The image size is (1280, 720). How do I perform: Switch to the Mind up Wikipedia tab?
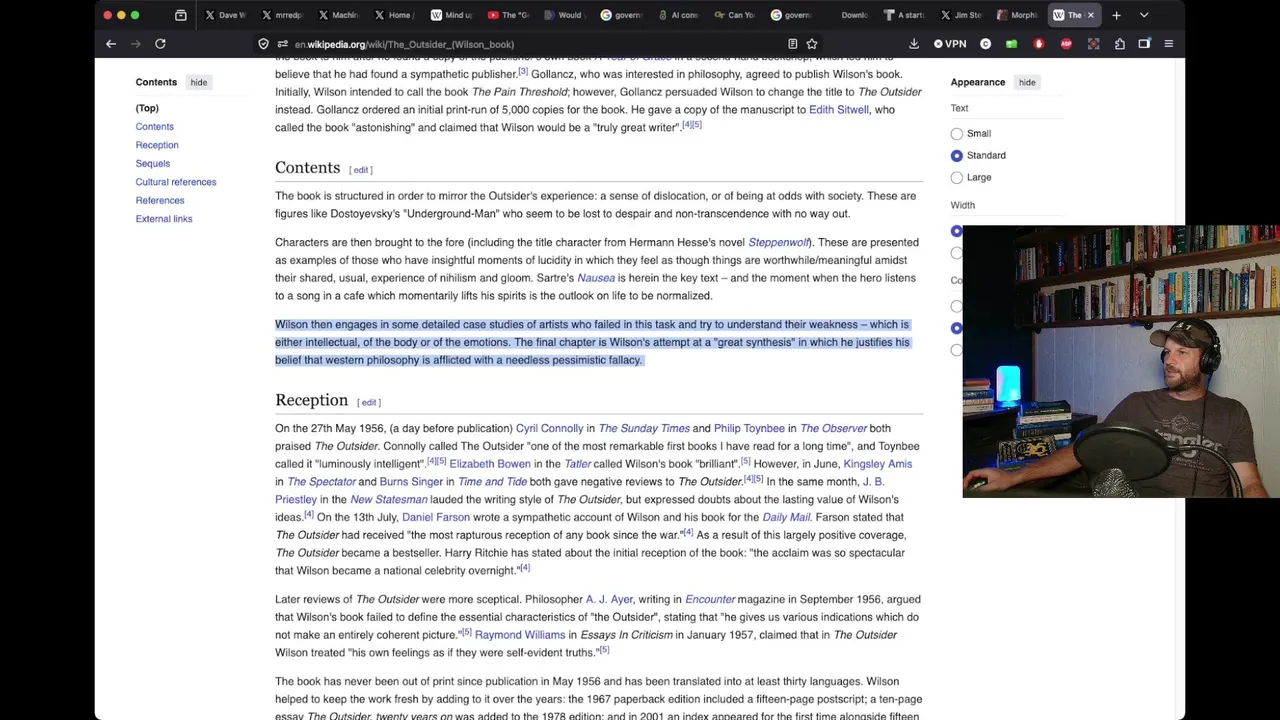coord(451,15)
